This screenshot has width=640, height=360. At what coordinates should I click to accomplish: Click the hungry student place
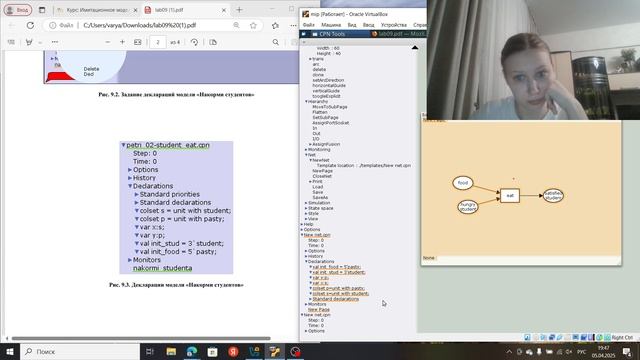pos(468,207)
